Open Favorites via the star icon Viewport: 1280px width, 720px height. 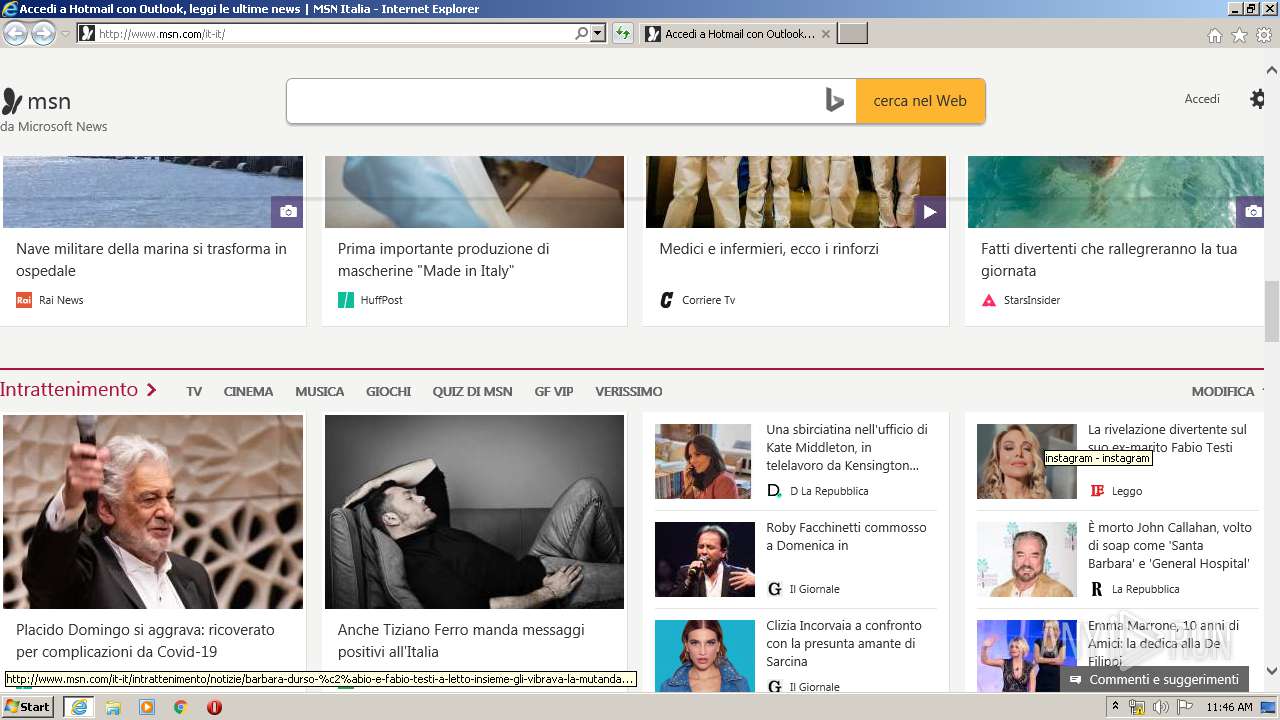coord(1239,35)
